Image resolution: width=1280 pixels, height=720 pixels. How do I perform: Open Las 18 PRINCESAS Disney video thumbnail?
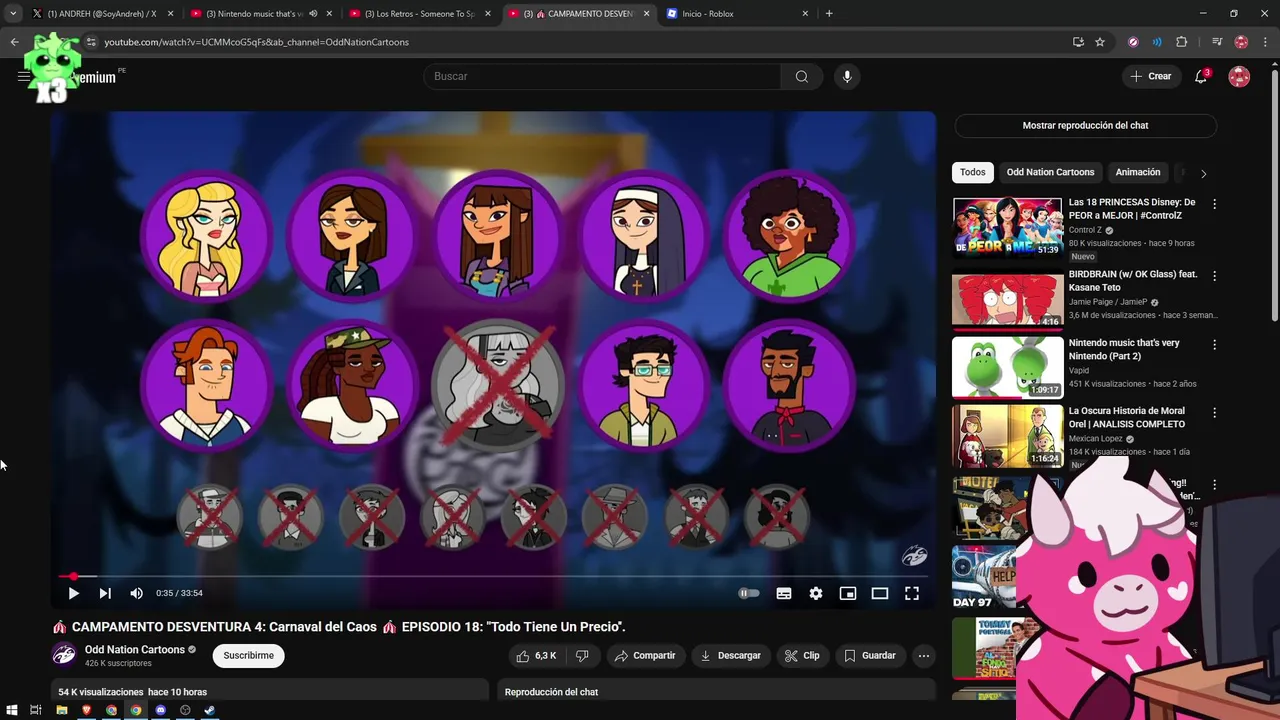1008,229
